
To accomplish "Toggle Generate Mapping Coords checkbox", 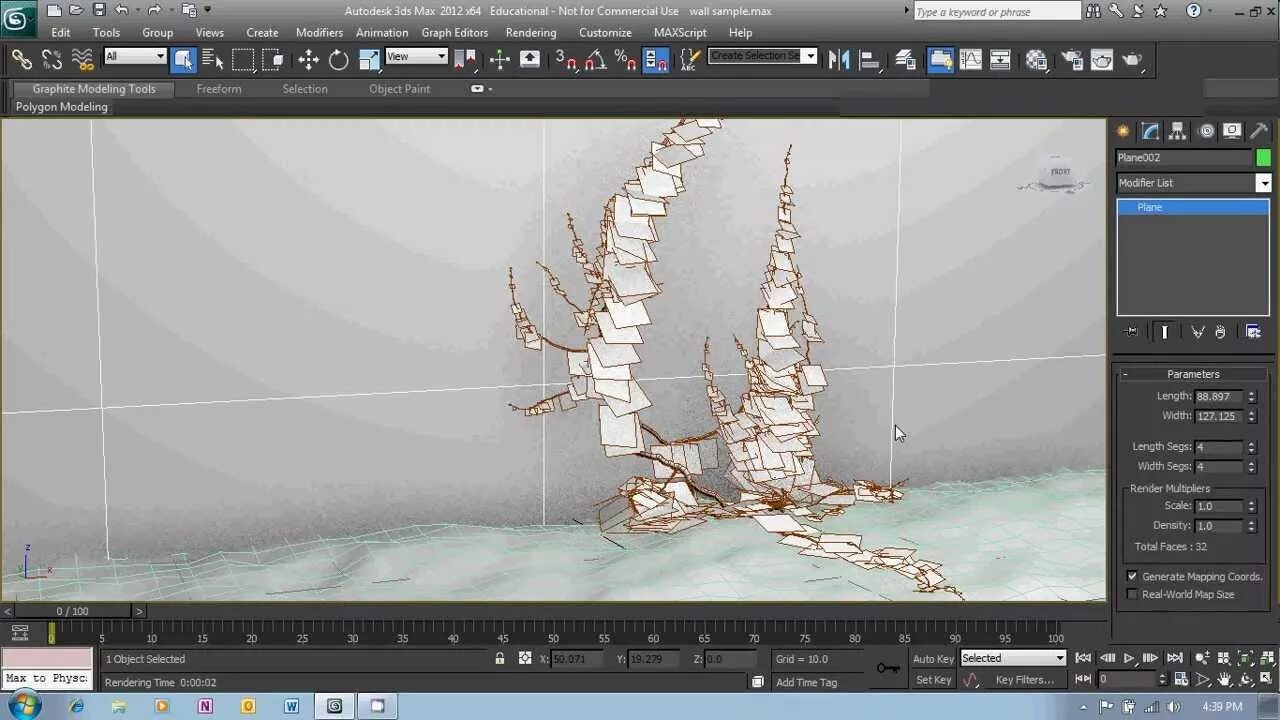I will [1132, 576].
